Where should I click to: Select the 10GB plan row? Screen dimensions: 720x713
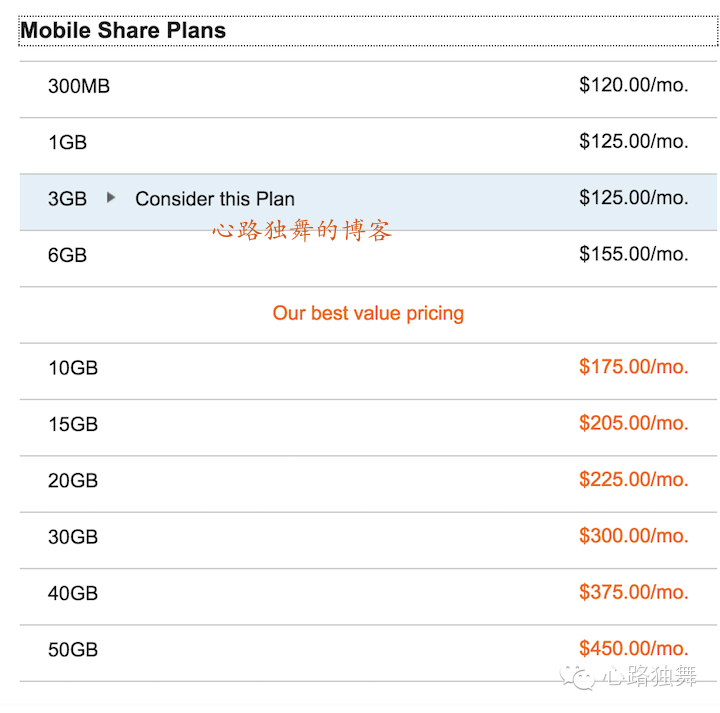coord(368,371)
